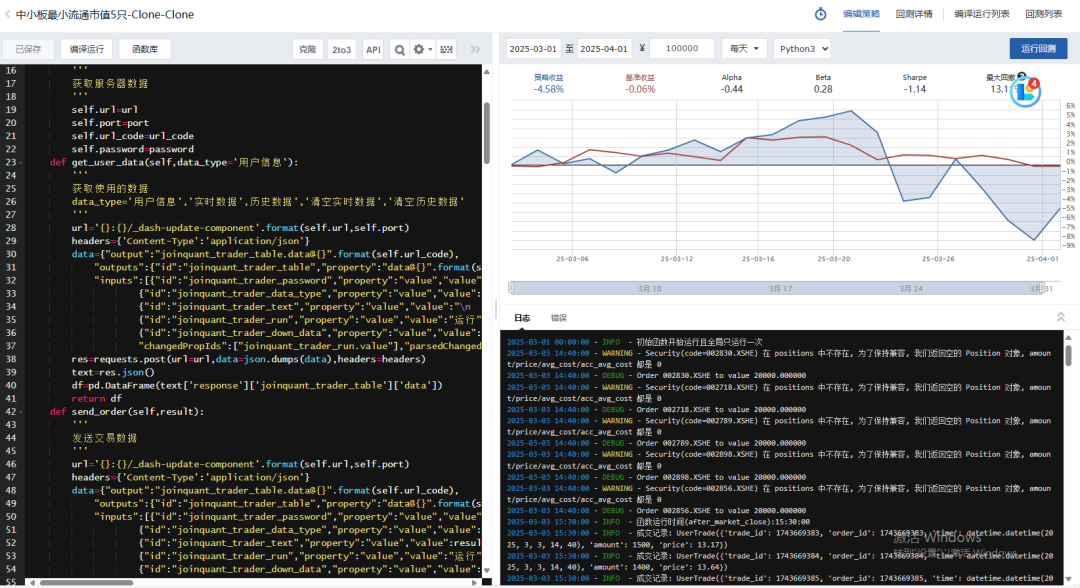Collapse the log panel with the chevron icon
1080x588 pixels.
(1061, 317)
